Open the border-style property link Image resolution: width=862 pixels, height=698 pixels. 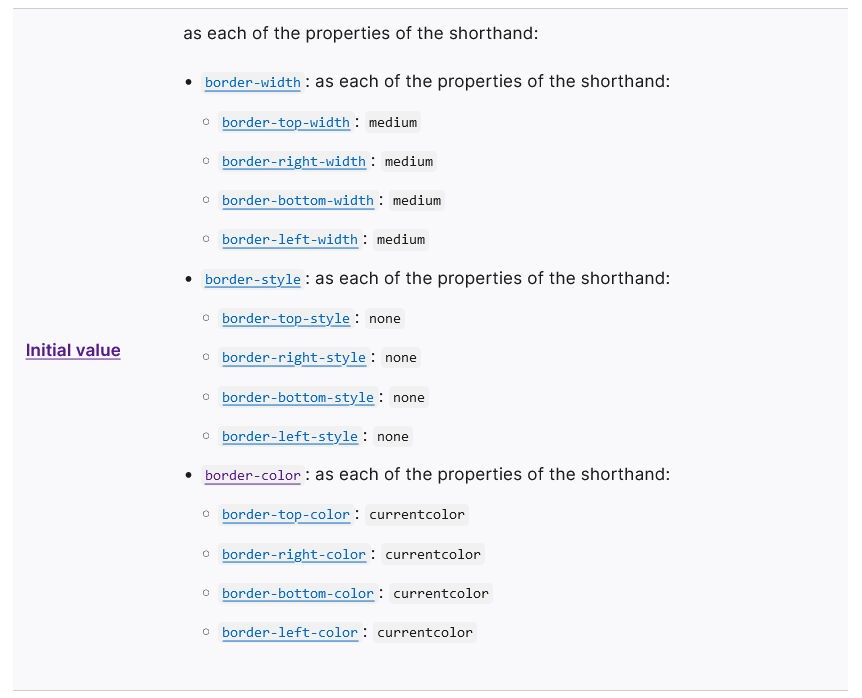point(253,279)
